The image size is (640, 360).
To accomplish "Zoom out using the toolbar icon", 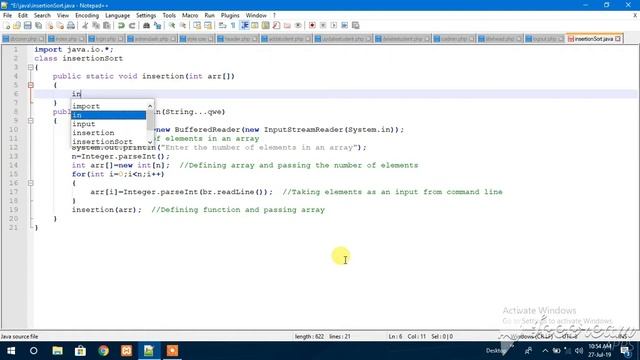I will [x=183, y=25].
